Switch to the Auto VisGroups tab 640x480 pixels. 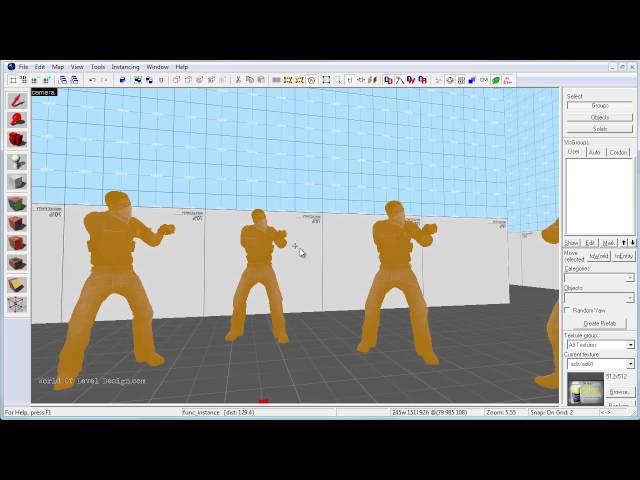(x=594, y=152)
